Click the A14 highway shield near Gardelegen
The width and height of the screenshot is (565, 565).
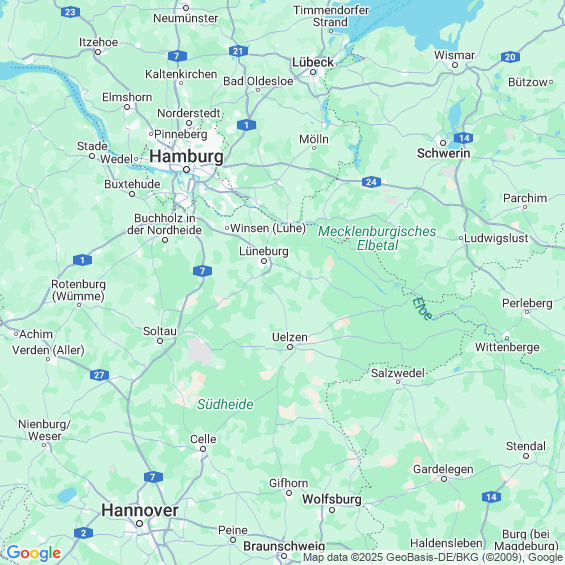(x=491, y=497)
